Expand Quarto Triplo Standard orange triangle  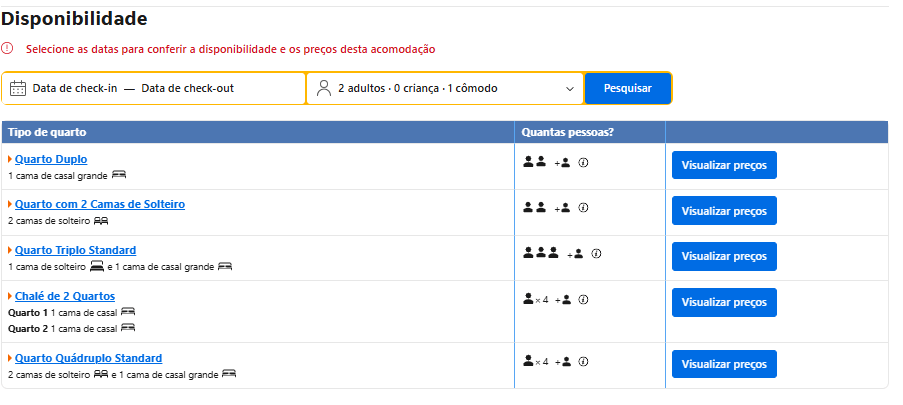[x=10, y=250]
